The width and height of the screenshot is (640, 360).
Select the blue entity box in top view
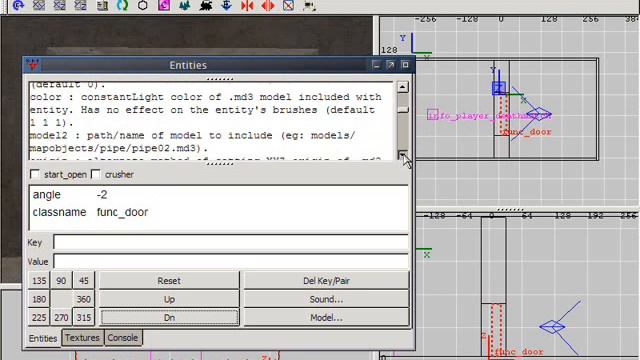(499, 88)
